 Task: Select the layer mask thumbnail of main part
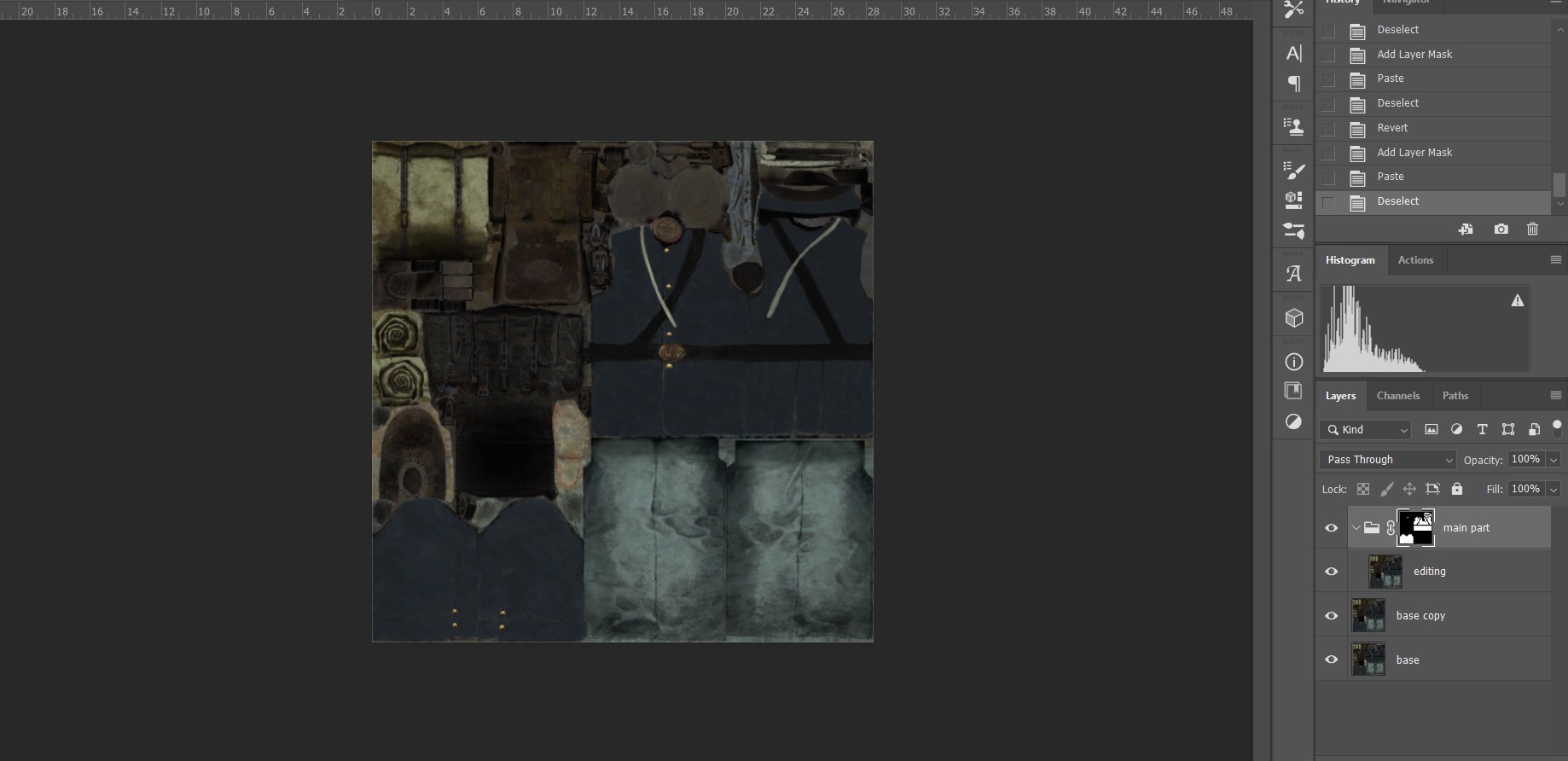coord(1416,528)
